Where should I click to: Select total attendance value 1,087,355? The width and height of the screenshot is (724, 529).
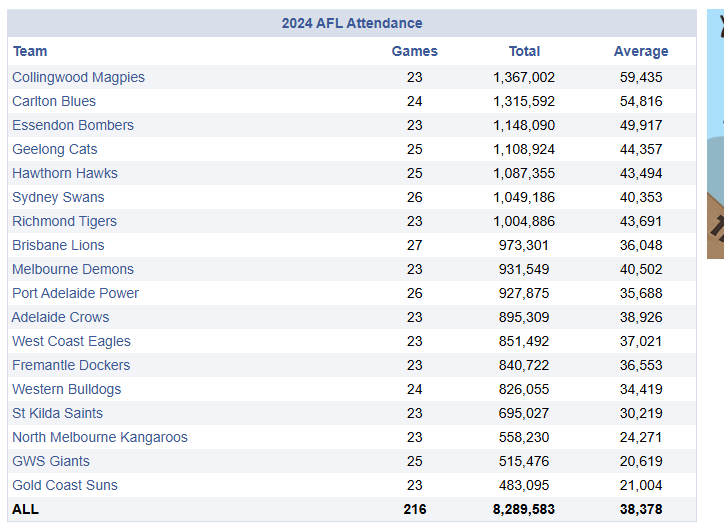[524, 173]
